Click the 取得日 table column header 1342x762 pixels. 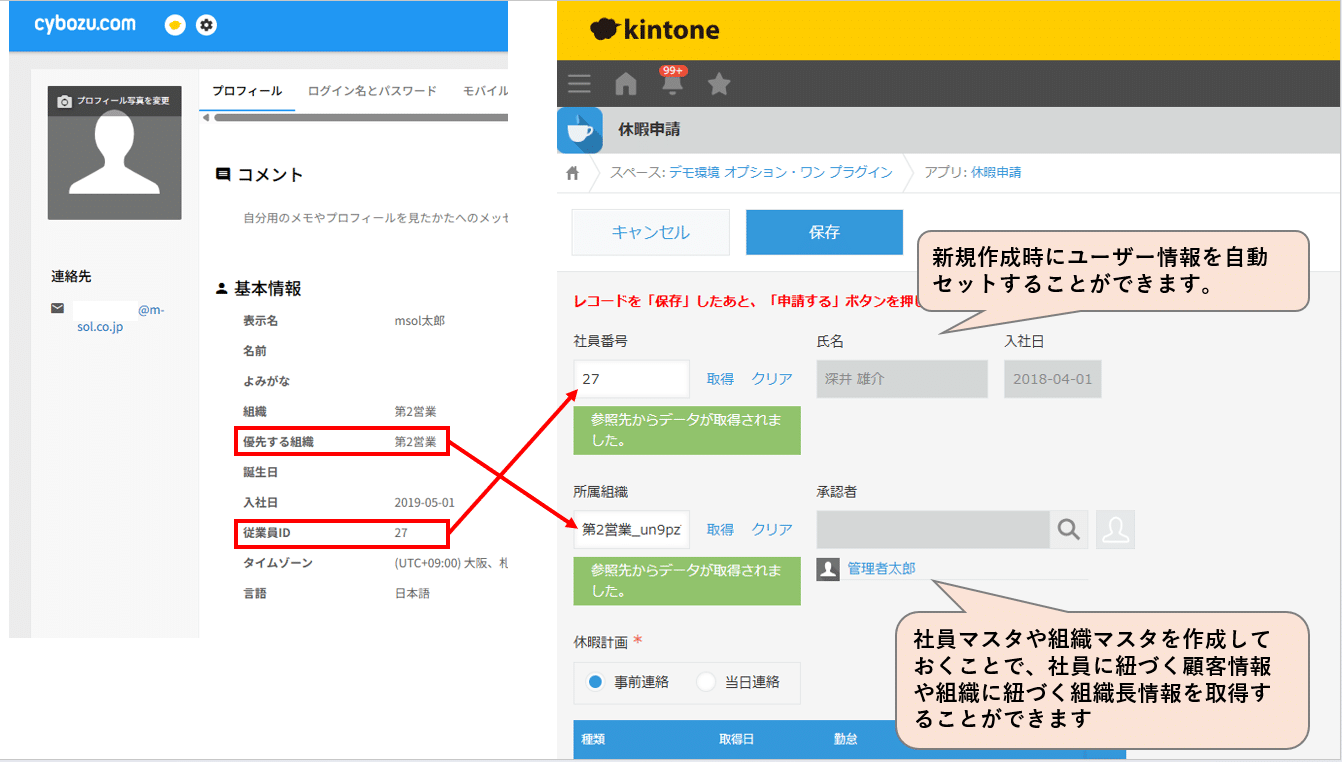(x=736, y=740)
